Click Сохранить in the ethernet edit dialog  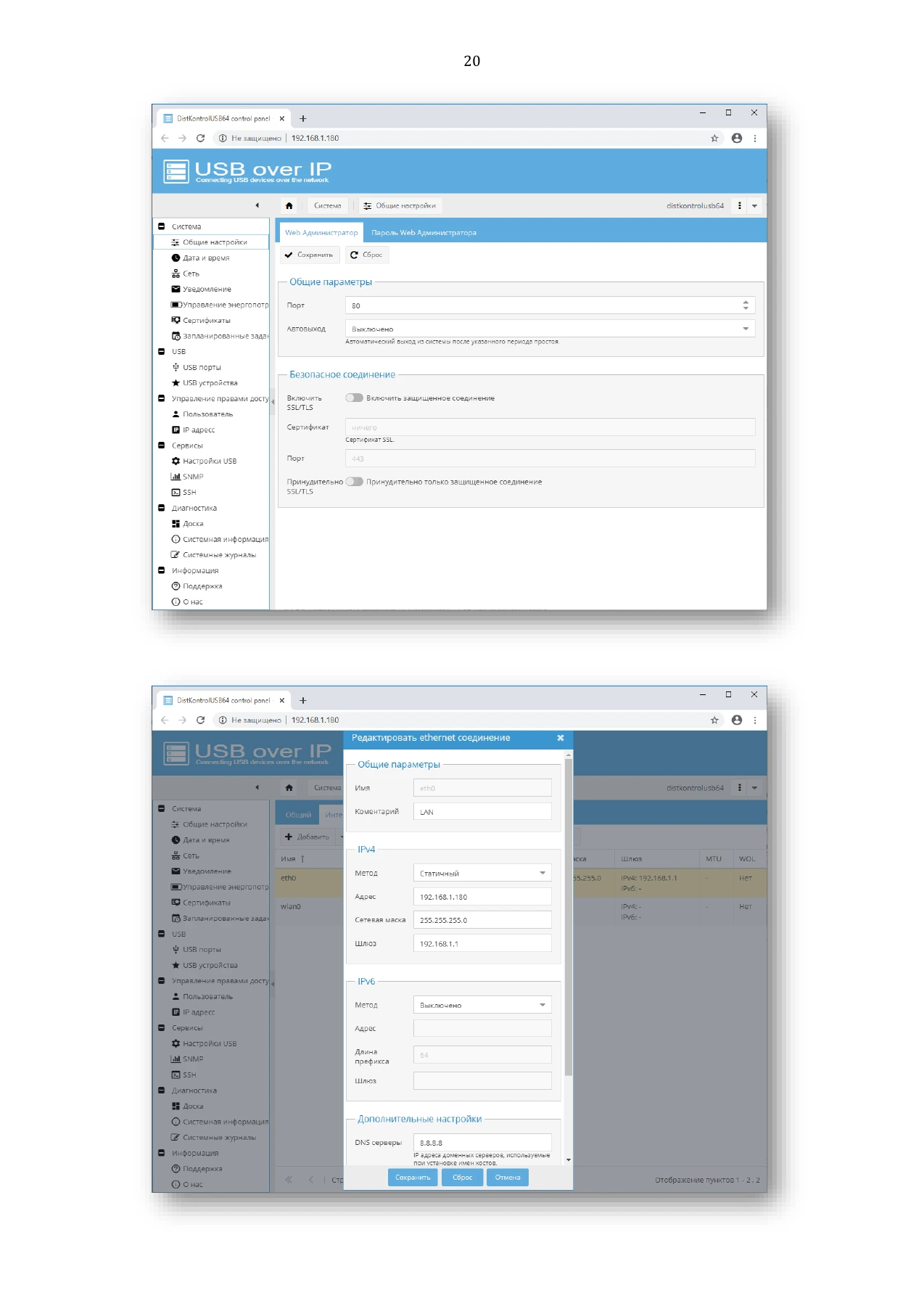(413, 1178)
